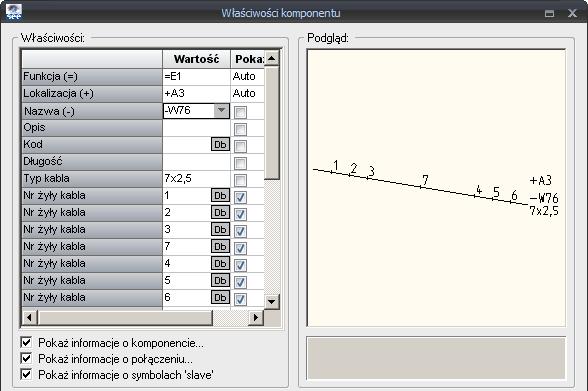Select the Pokaż column header

click(247, 59)
